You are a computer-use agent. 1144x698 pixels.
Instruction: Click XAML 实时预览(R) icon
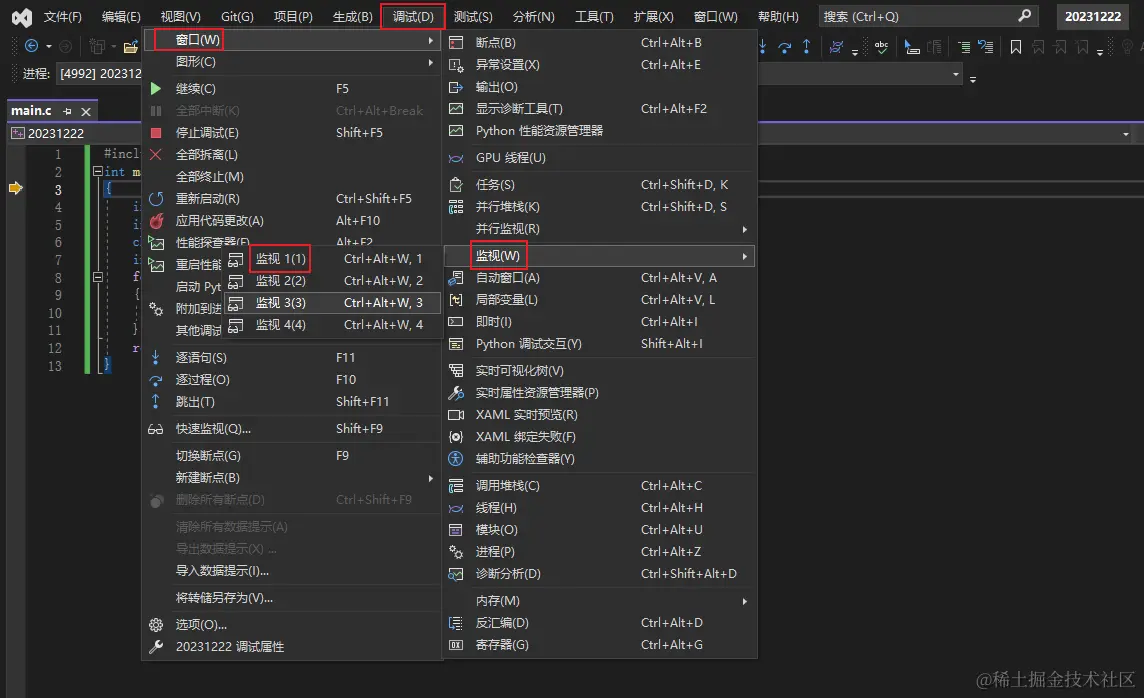[456, 414]
